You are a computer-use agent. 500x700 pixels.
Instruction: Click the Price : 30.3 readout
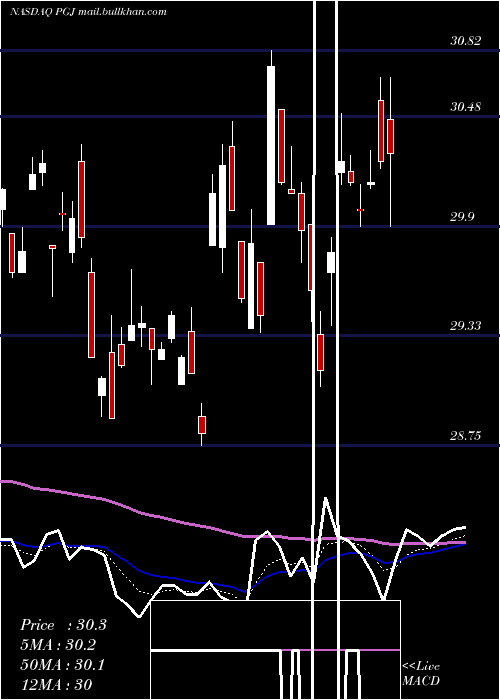63,625
